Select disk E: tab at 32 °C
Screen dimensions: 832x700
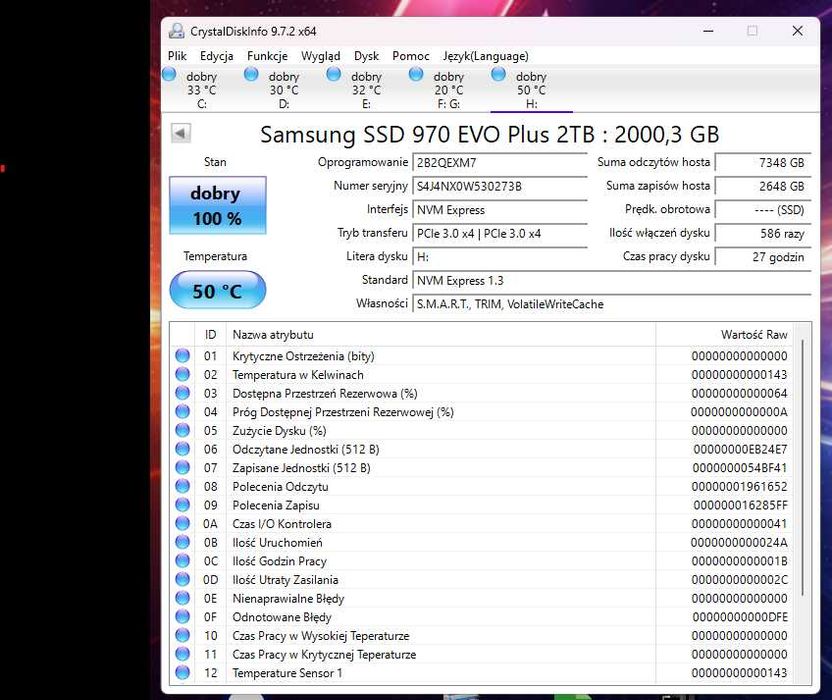tap(366, 90)
